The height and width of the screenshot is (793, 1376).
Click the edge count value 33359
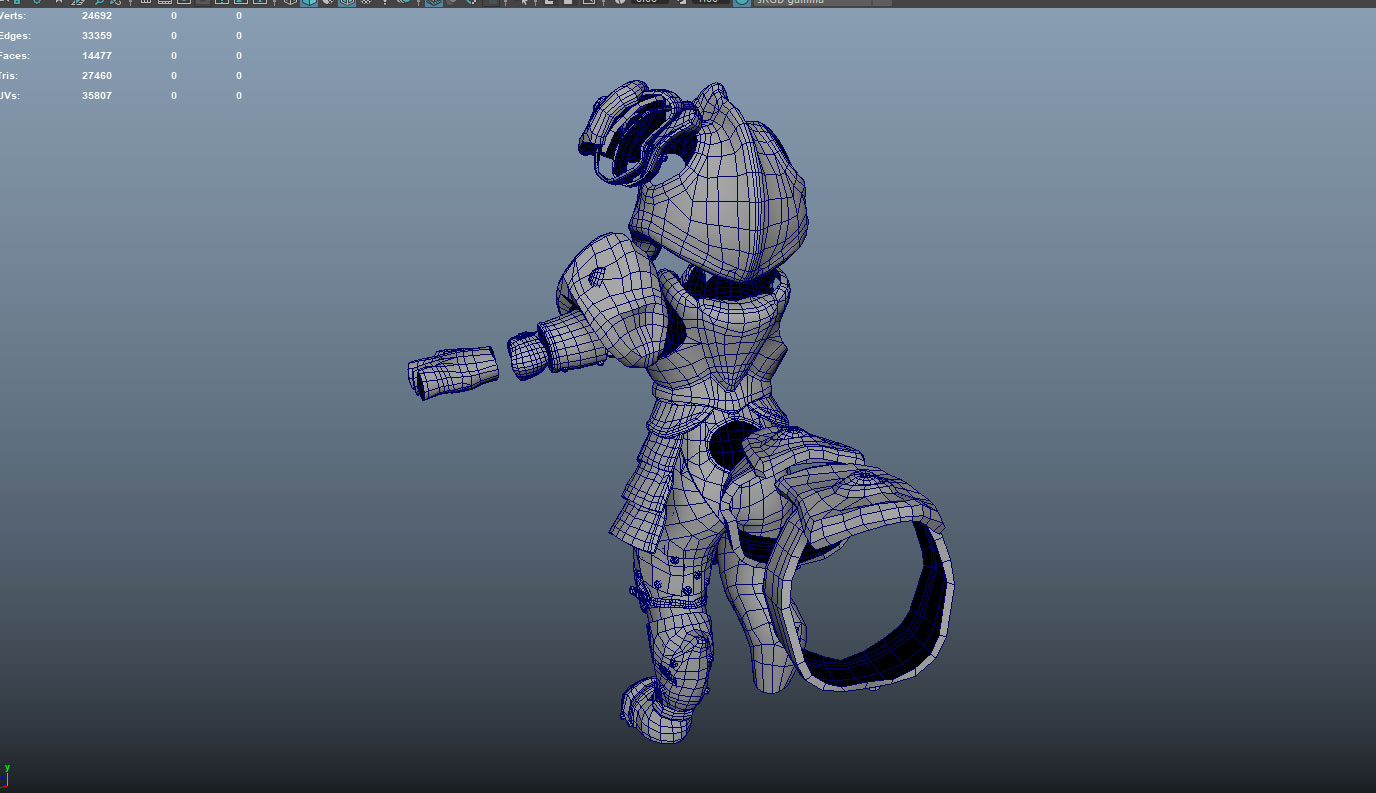point(97,36)
